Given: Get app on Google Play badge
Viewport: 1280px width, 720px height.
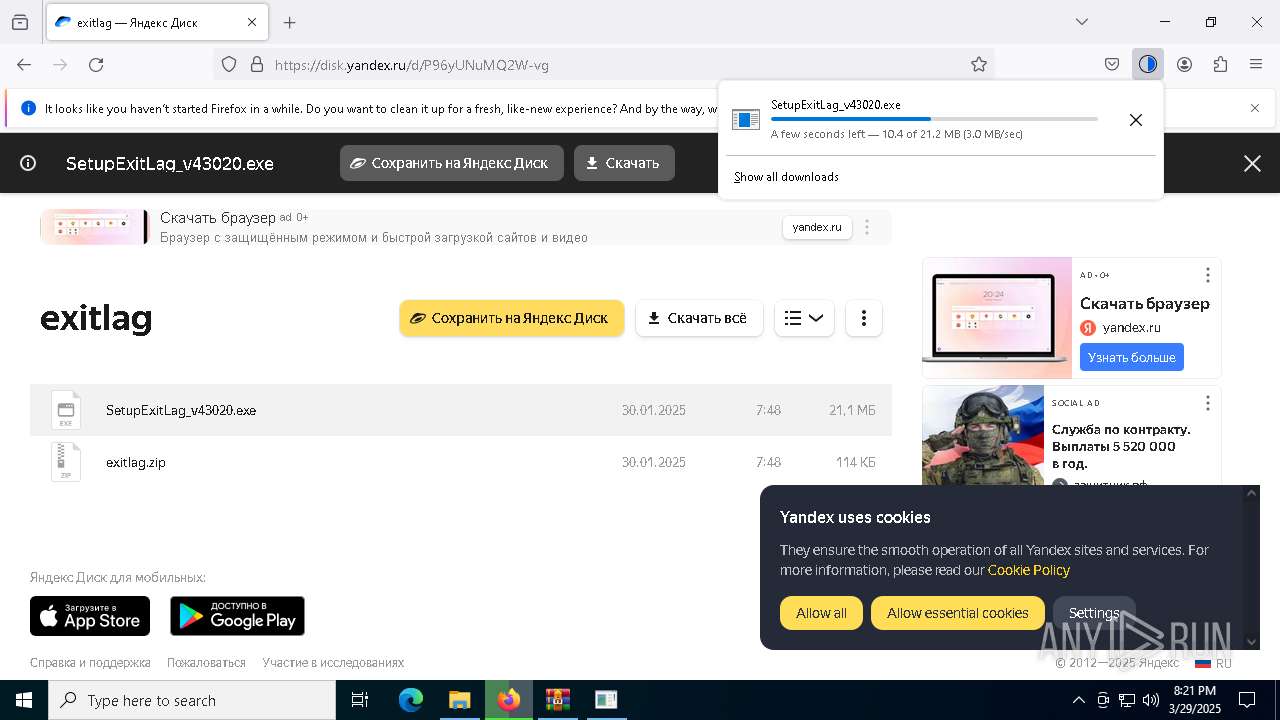Looking at the screenshot, I should coord(237,616).
